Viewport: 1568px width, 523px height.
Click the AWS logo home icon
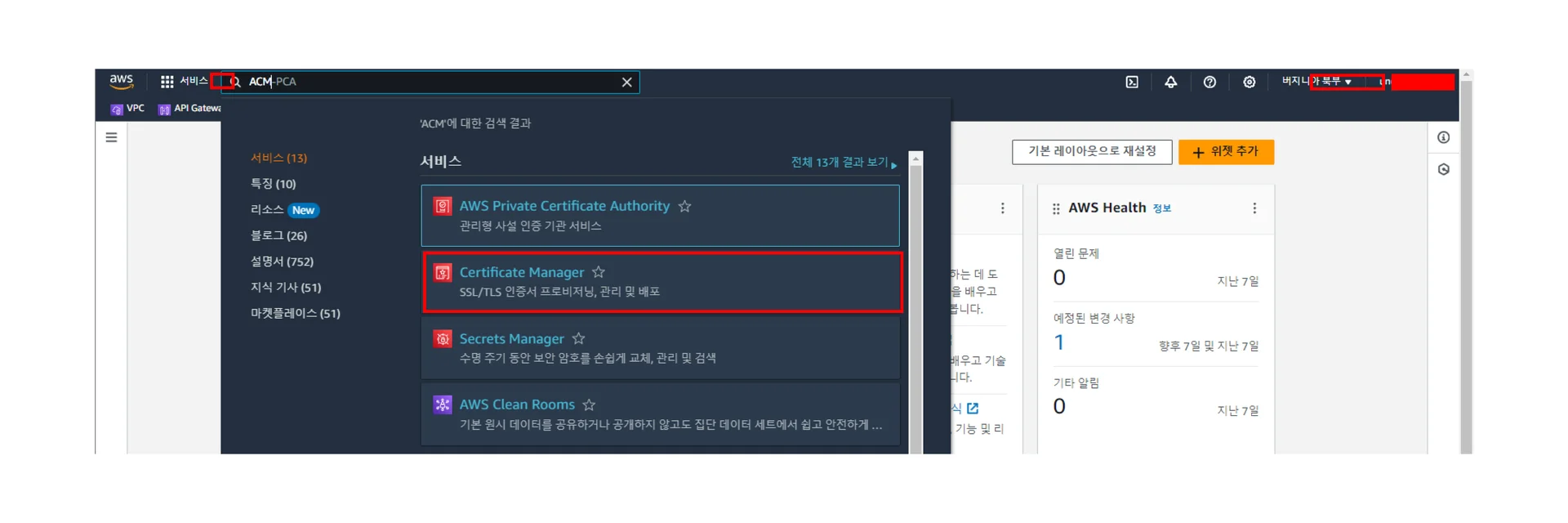click(x=122, y=81)
